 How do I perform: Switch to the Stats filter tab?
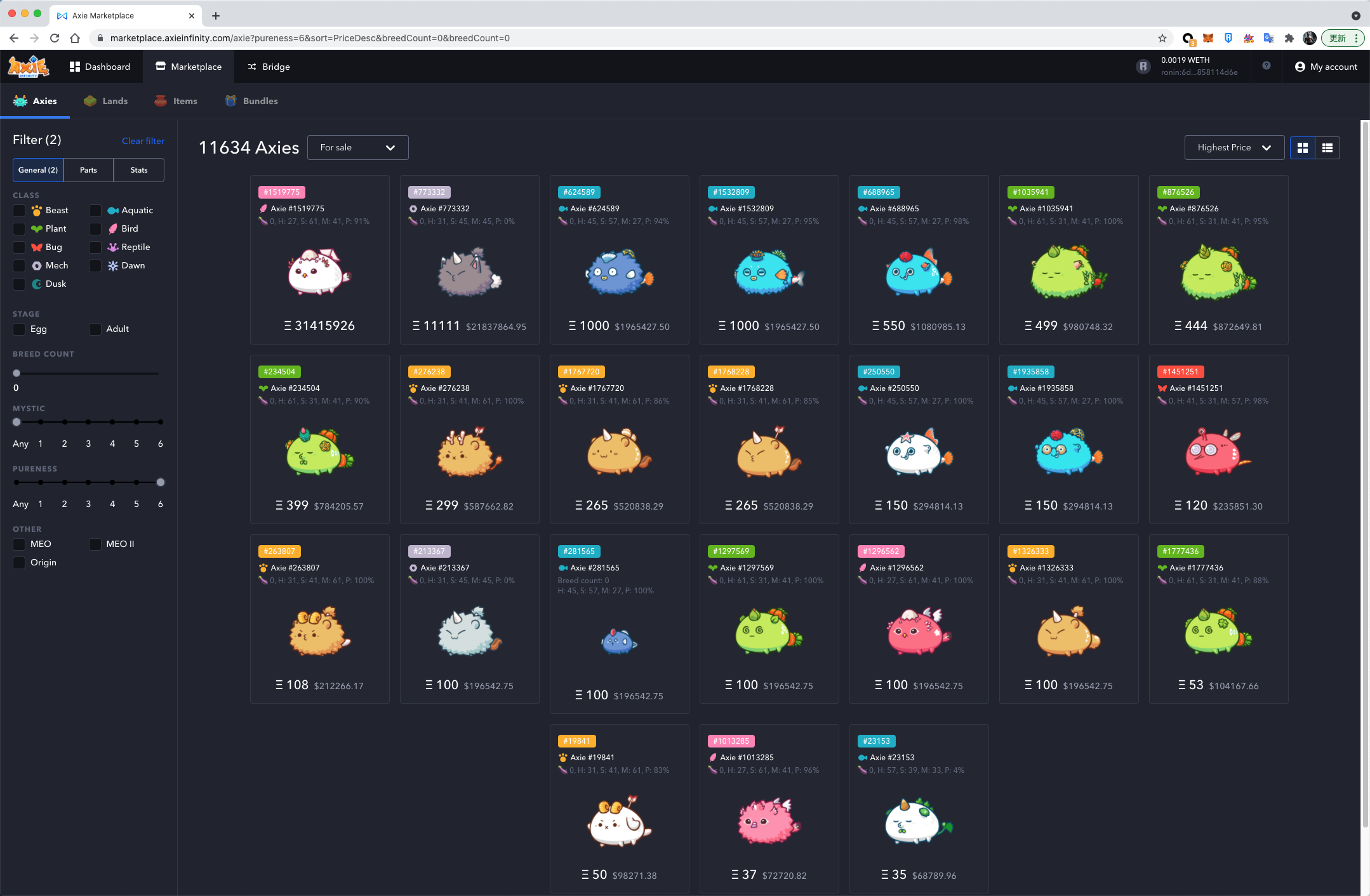tap(138, 169)
